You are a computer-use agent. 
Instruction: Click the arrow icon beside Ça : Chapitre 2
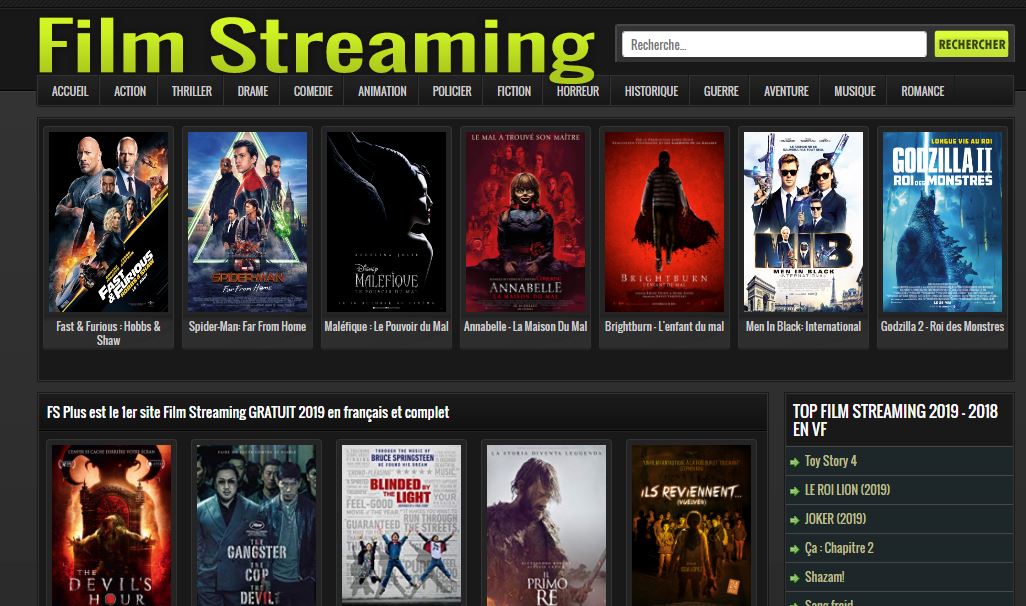click(794, 549)
